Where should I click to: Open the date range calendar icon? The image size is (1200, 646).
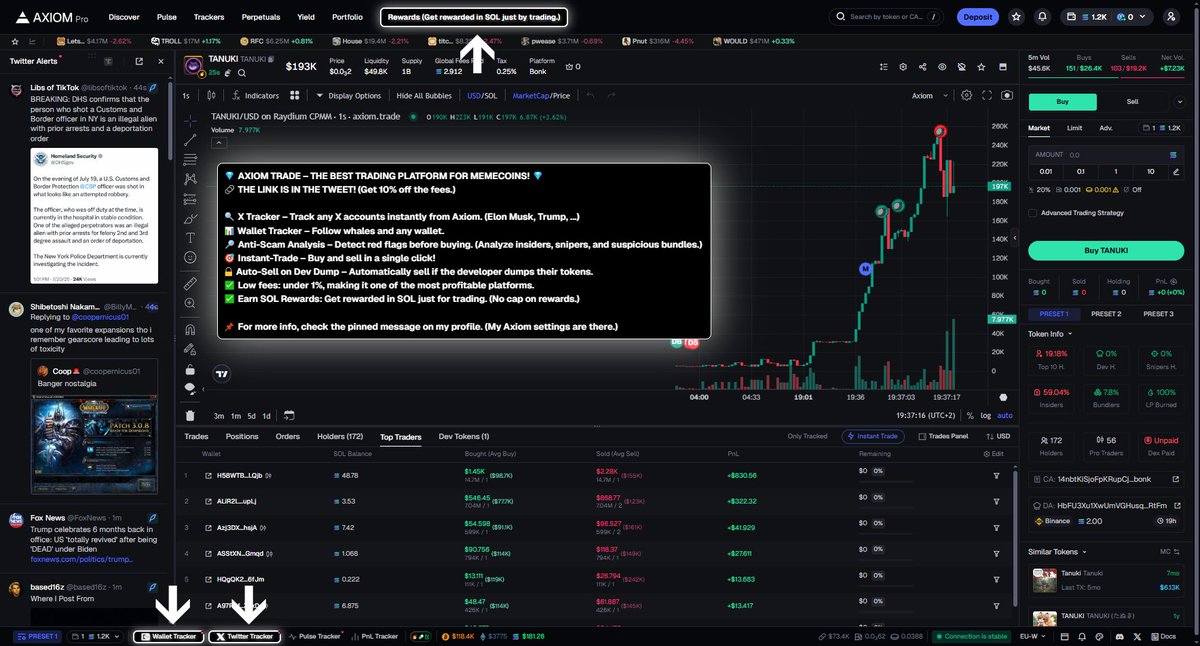[x=289, y=415]
